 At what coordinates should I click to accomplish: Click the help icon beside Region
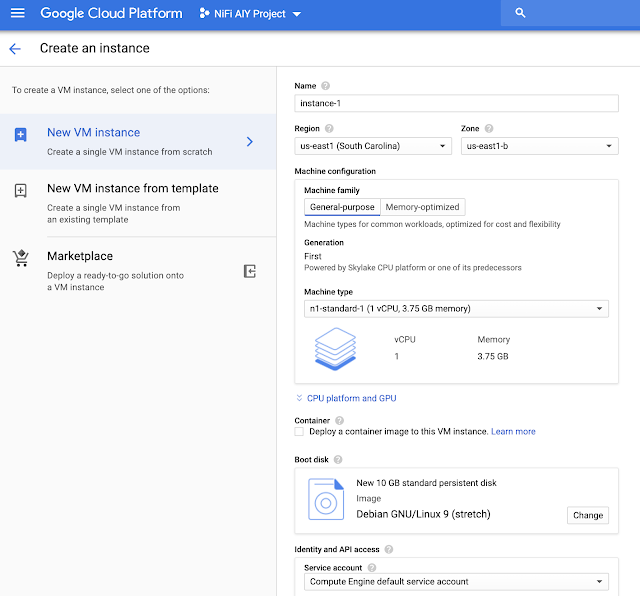tap(330, 129)
